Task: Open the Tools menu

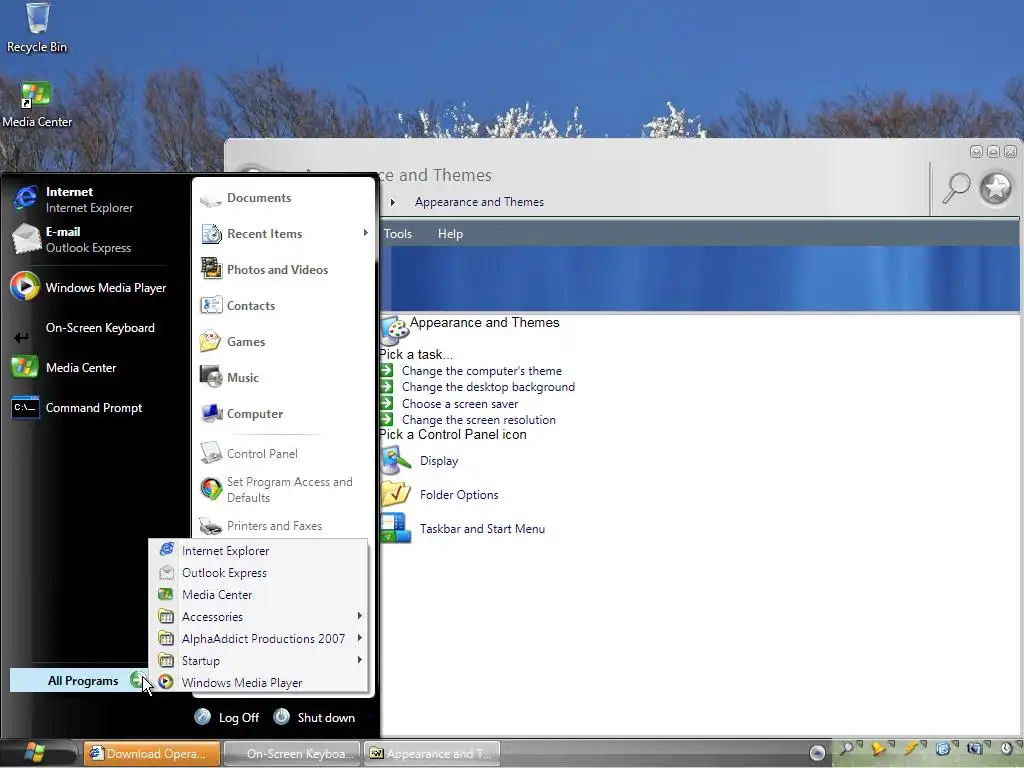Action: point(398,234)
